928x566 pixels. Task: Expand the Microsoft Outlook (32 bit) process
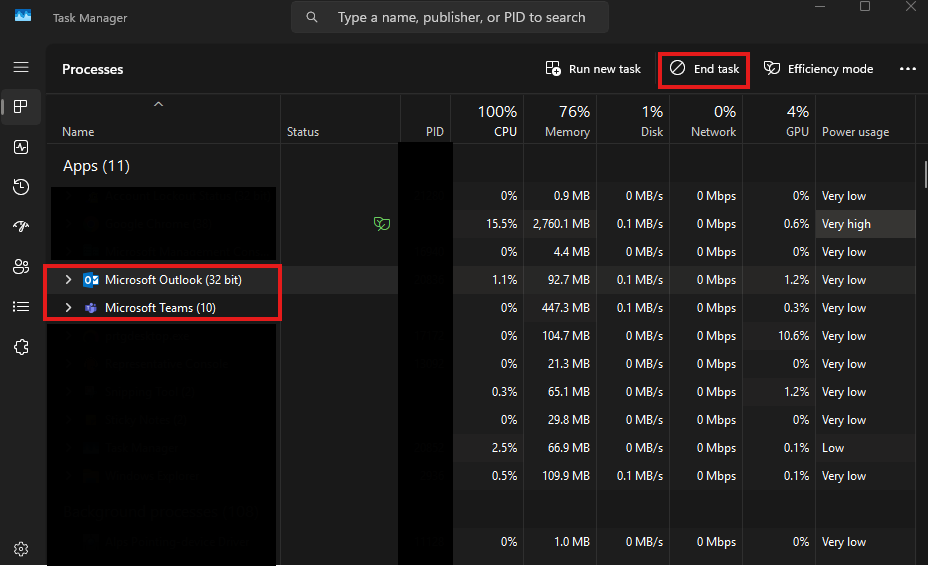click(x=68, y=280)
